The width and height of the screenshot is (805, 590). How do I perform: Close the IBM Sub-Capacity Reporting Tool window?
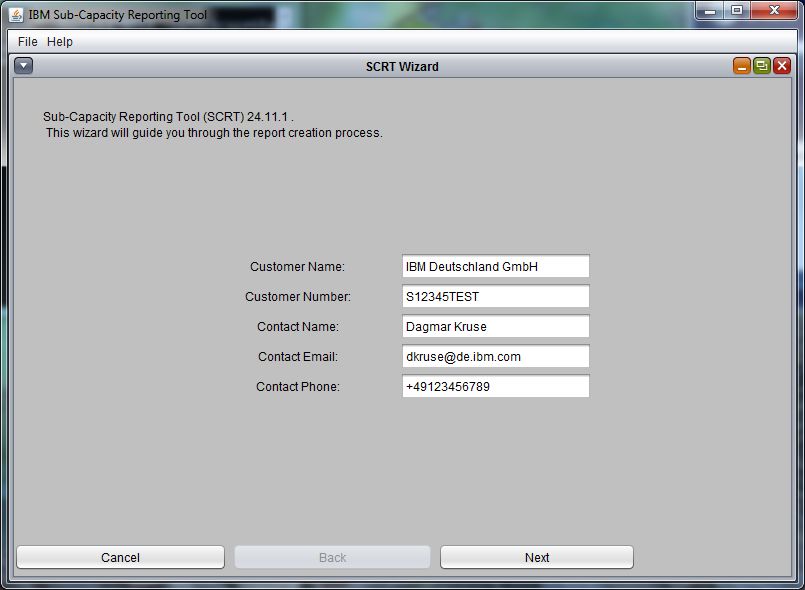pos(774,10)
